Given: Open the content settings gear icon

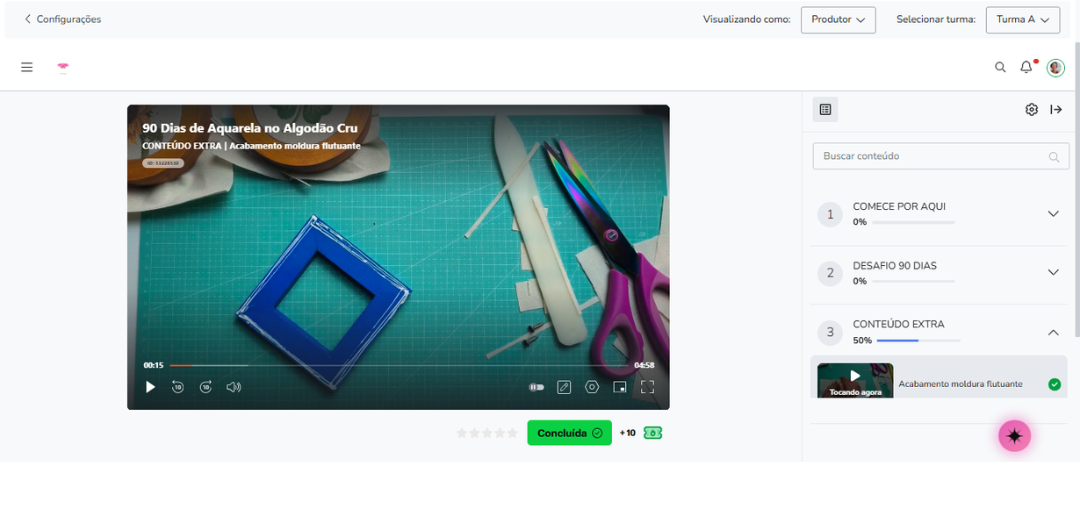Looking at the screenshot, I should click(x=1031, y=110).
